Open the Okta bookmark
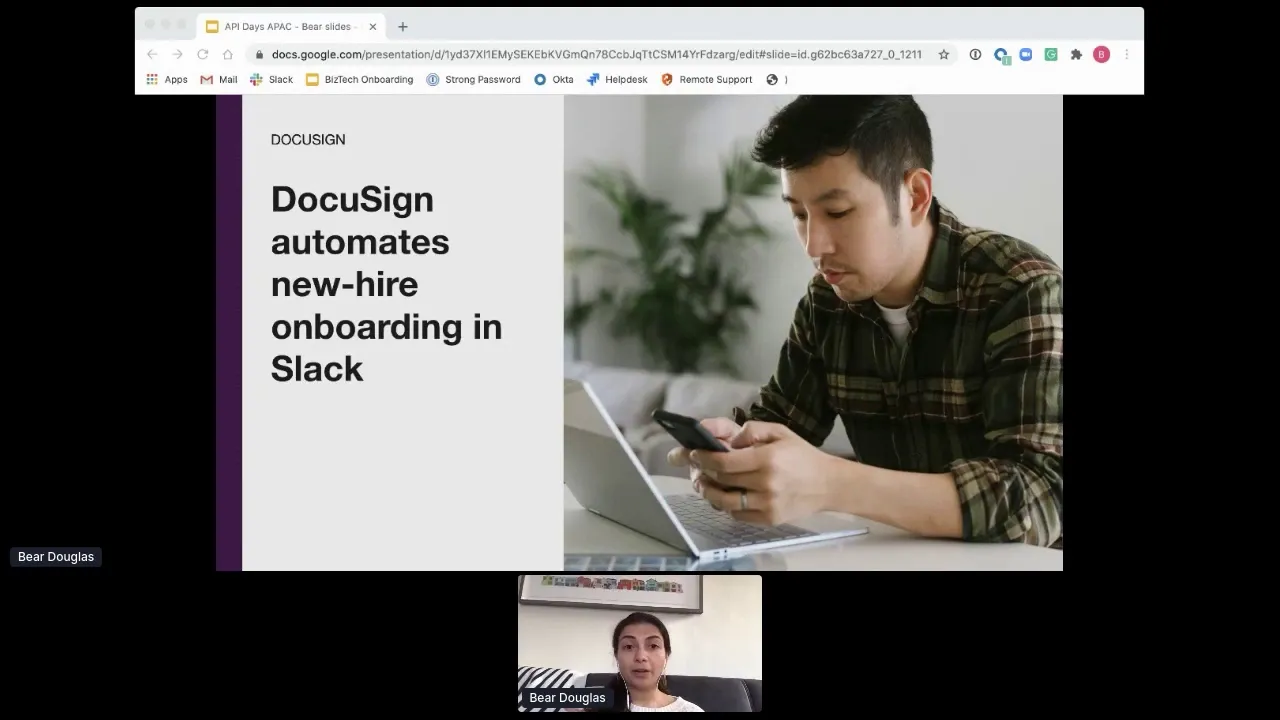 click(554, 80)
